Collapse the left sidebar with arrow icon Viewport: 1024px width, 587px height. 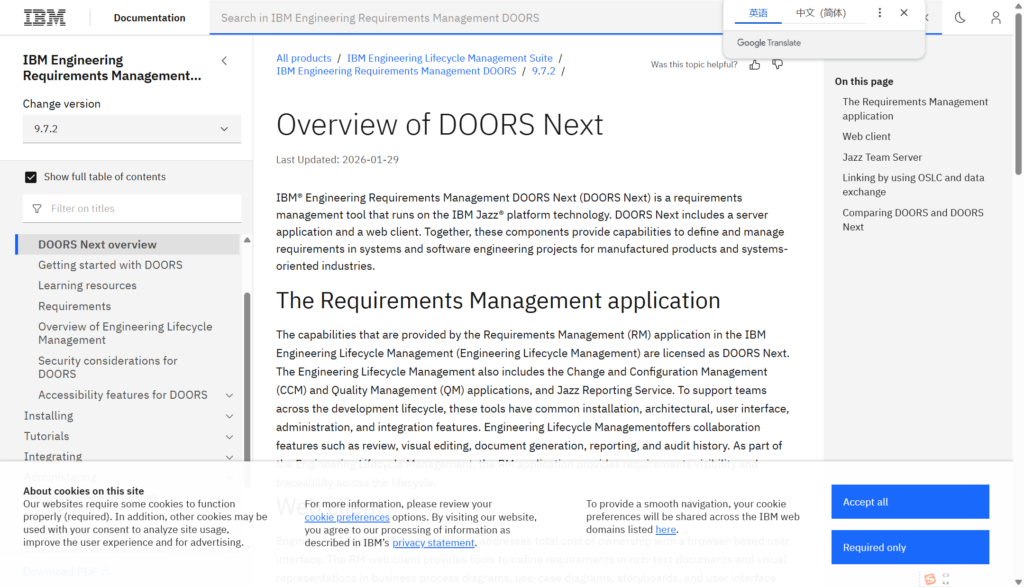coord(224,61)
